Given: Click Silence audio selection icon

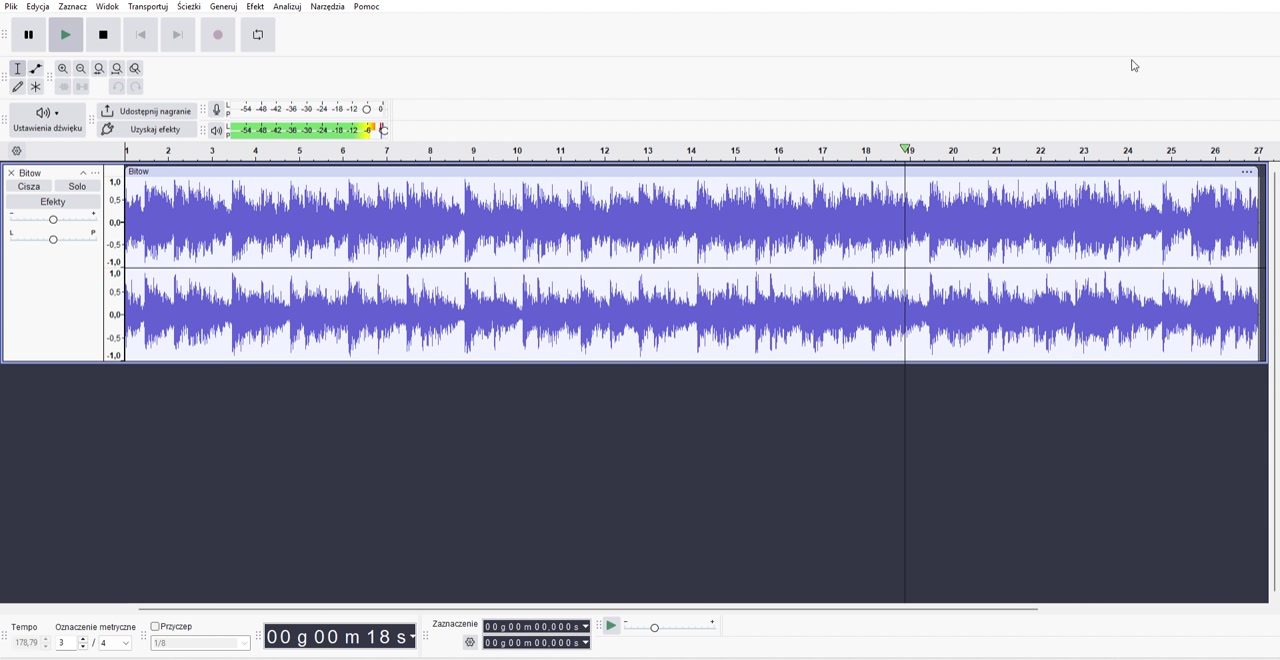Looking at the screenshot, I should tap(81, 87).
